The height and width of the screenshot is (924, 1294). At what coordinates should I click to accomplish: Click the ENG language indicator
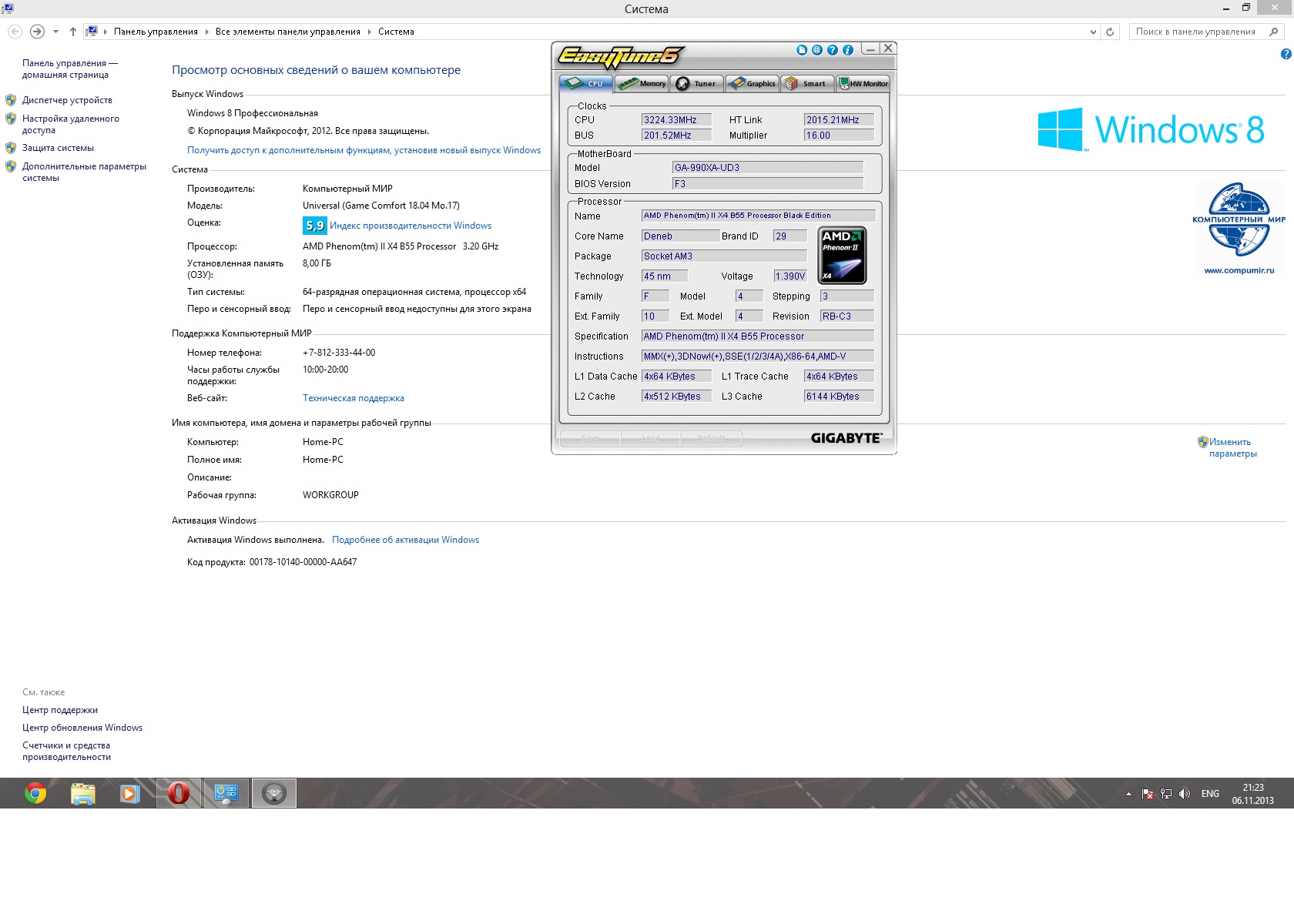(x=1210, y=794)
